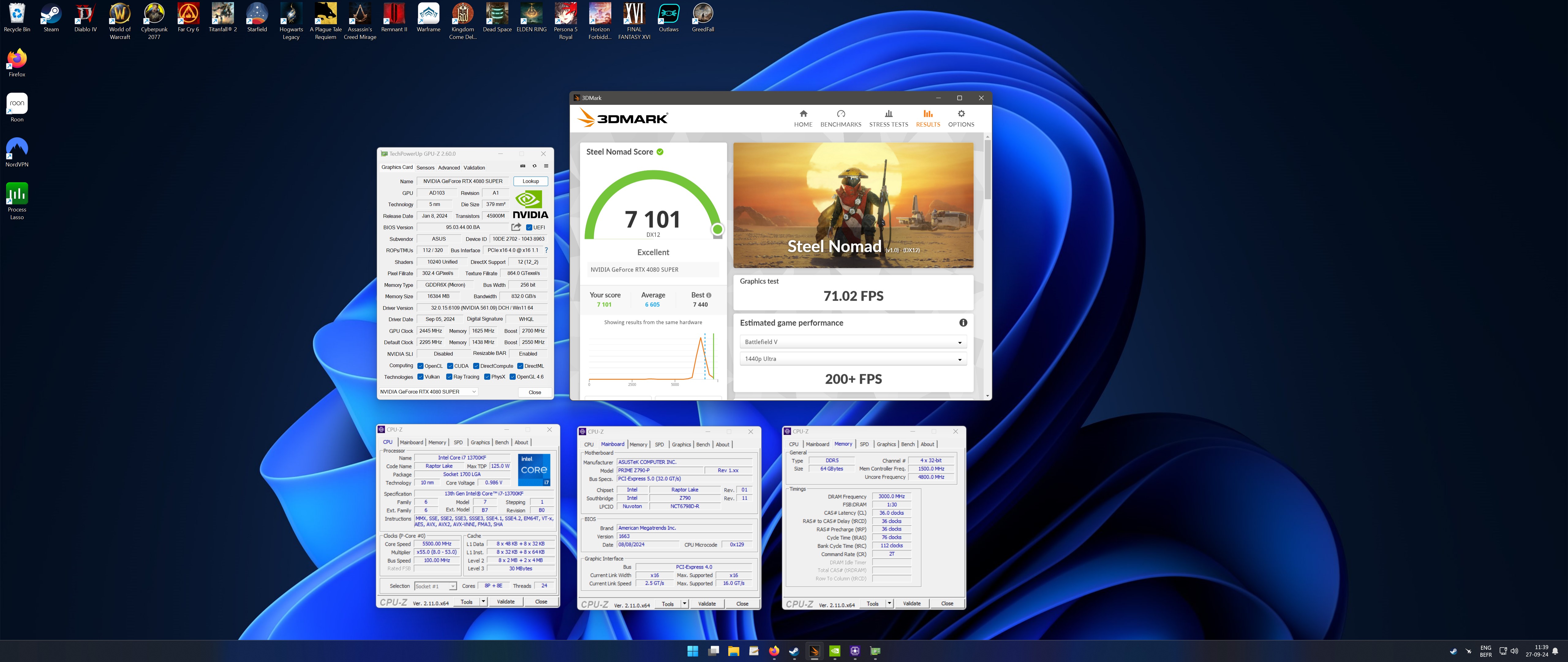Expand Tools arrow in CPU-Z Mainboard window
The width and height of the screenshot is (1568, 662).
click(x=685, y=604)
